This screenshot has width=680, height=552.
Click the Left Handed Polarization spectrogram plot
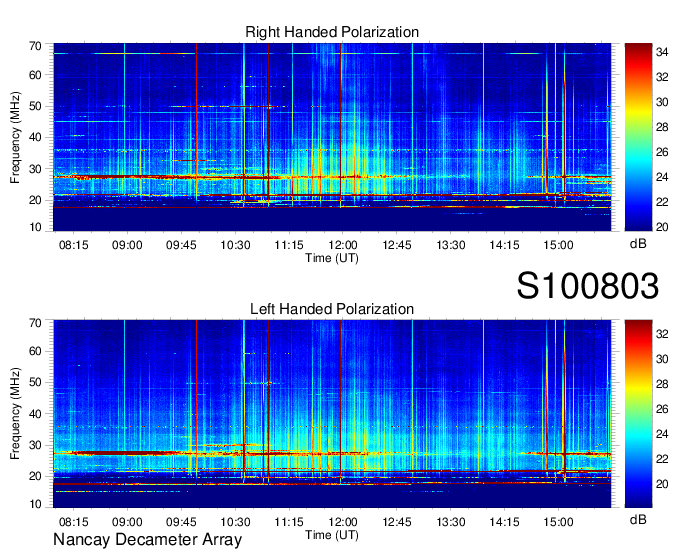pos(332,414)
